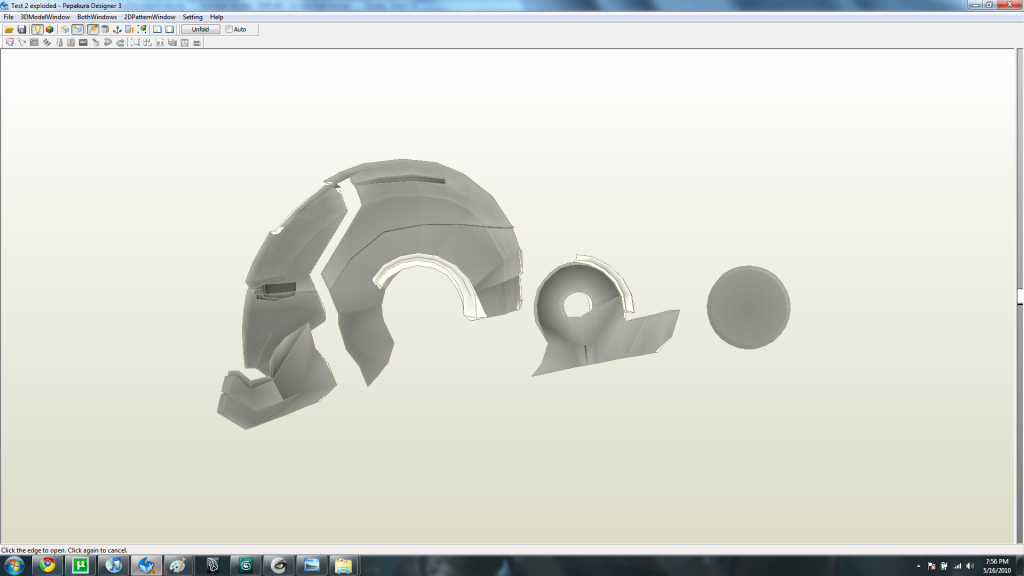Click the red selection cursor tool icon

(10, 42)
